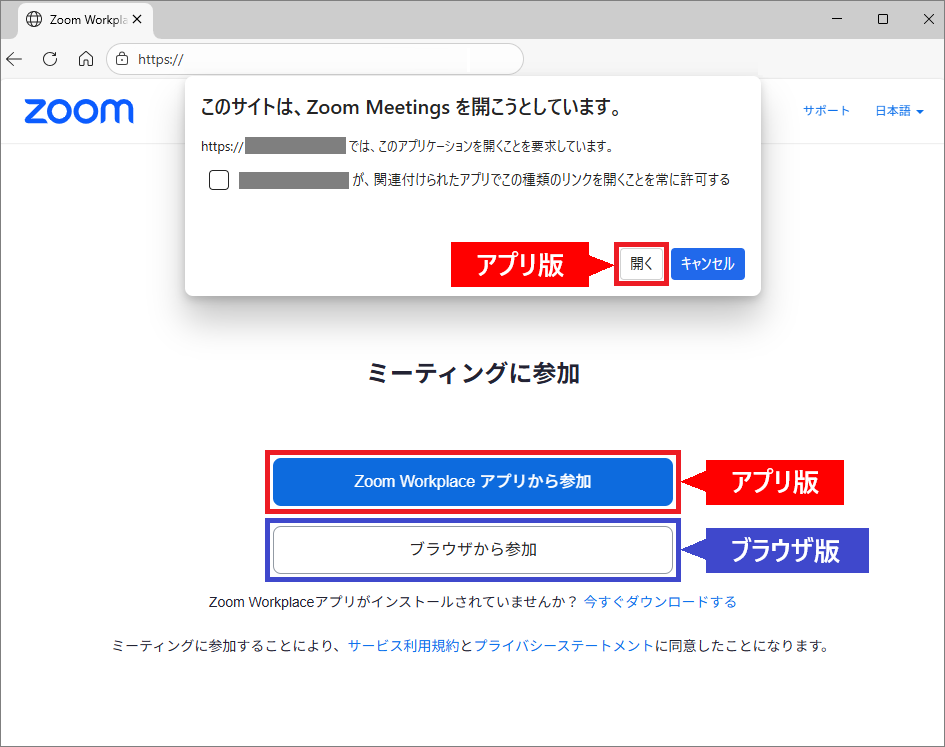Click the dropdown chevron beside 日本語
This screenshot has height=747, width=945.
[x=921, y=112]
